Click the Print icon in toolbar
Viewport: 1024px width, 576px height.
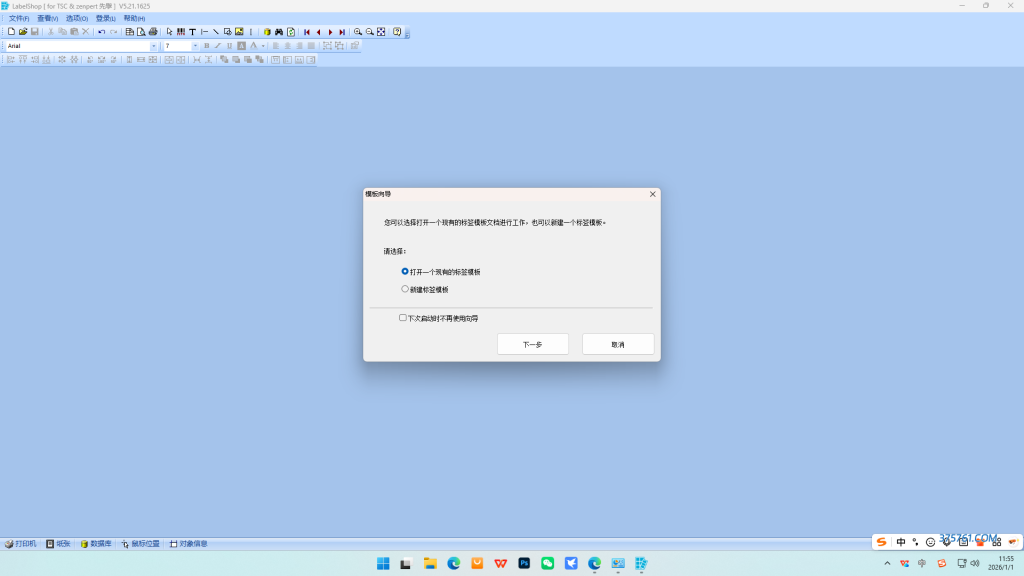(x=153, y=32)
